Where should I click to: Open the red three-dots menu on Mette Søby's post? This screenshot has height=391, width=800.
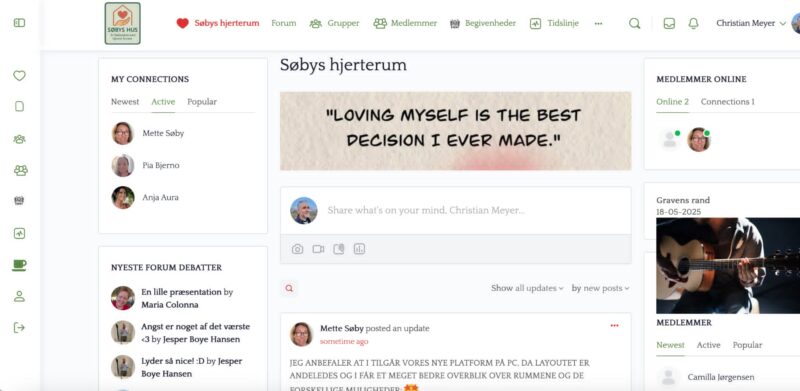(x=614, y=326)
